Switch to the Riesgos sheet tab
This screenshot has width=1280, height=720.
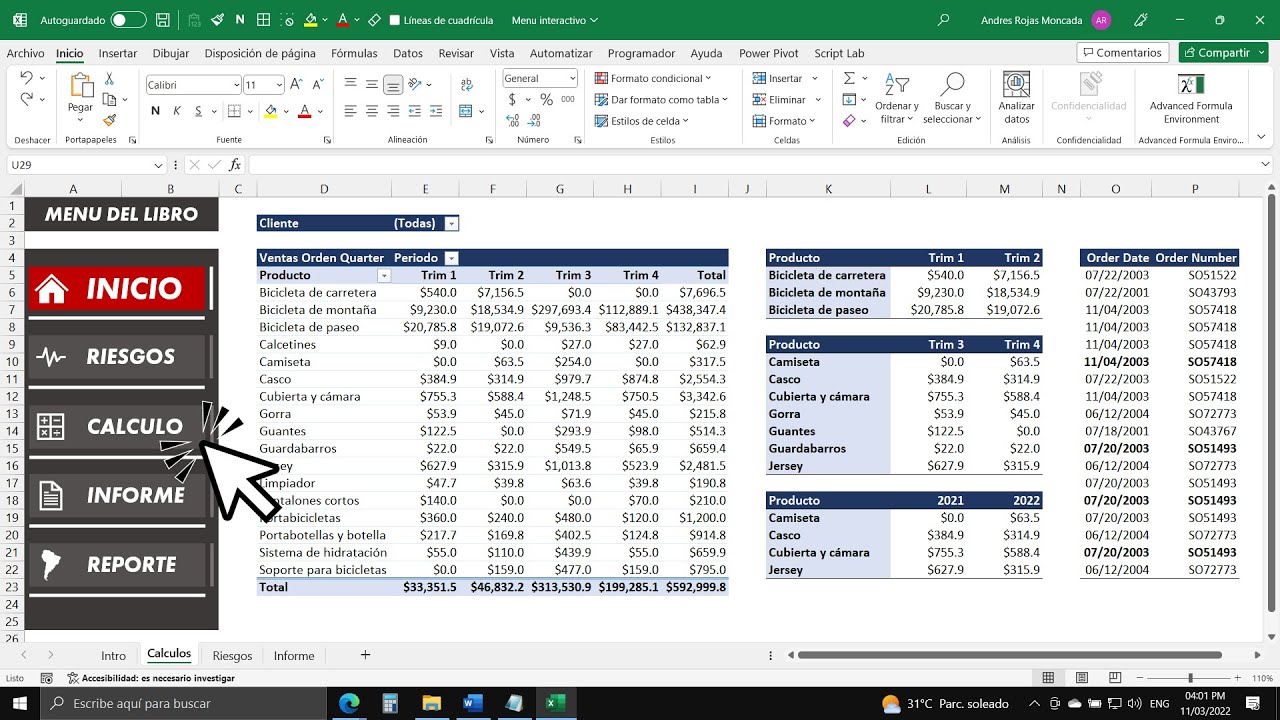point(232,656)
